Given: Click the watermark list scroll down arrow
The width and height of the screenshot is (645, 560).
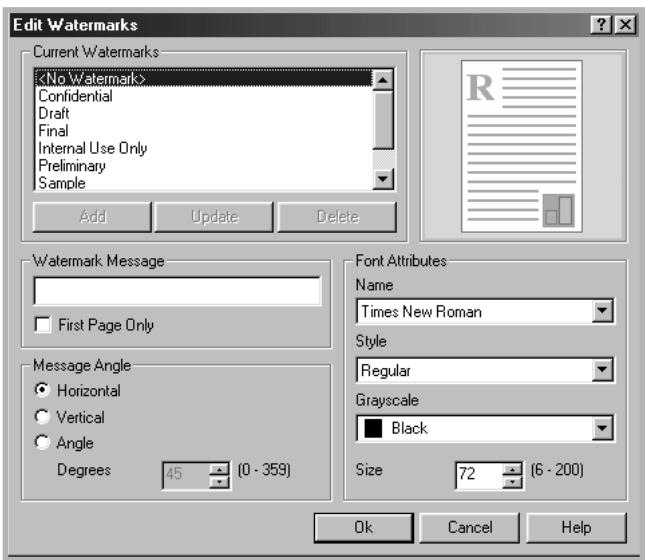Looking at the screenshot, I should coord(383,179).
